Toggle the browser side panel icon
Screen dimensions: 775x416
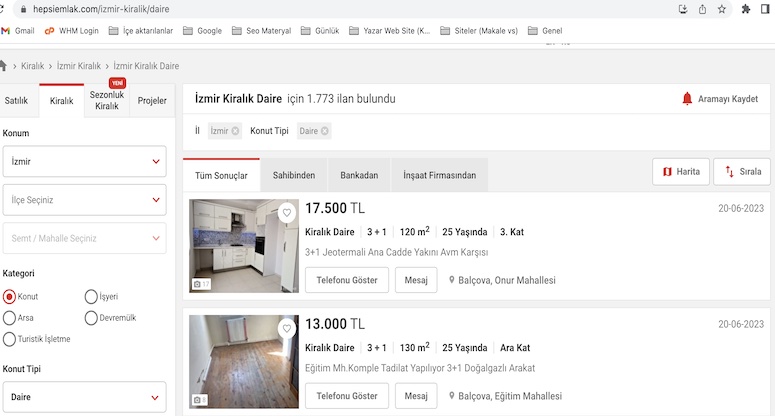click(765, 9)
